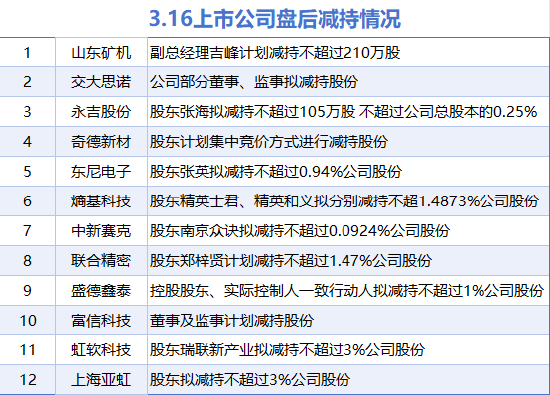Select company name 中新赛克

click(101, 231)
